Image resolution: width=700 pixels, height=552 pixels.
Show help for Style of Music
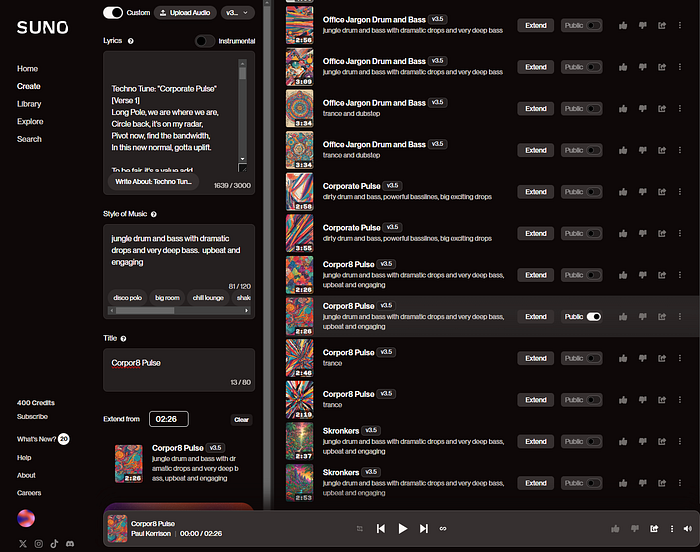coord(154,214)
